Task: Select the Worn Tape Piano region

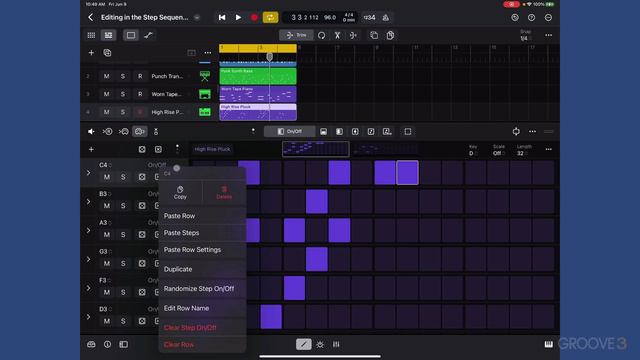Action: click(258, 94)
